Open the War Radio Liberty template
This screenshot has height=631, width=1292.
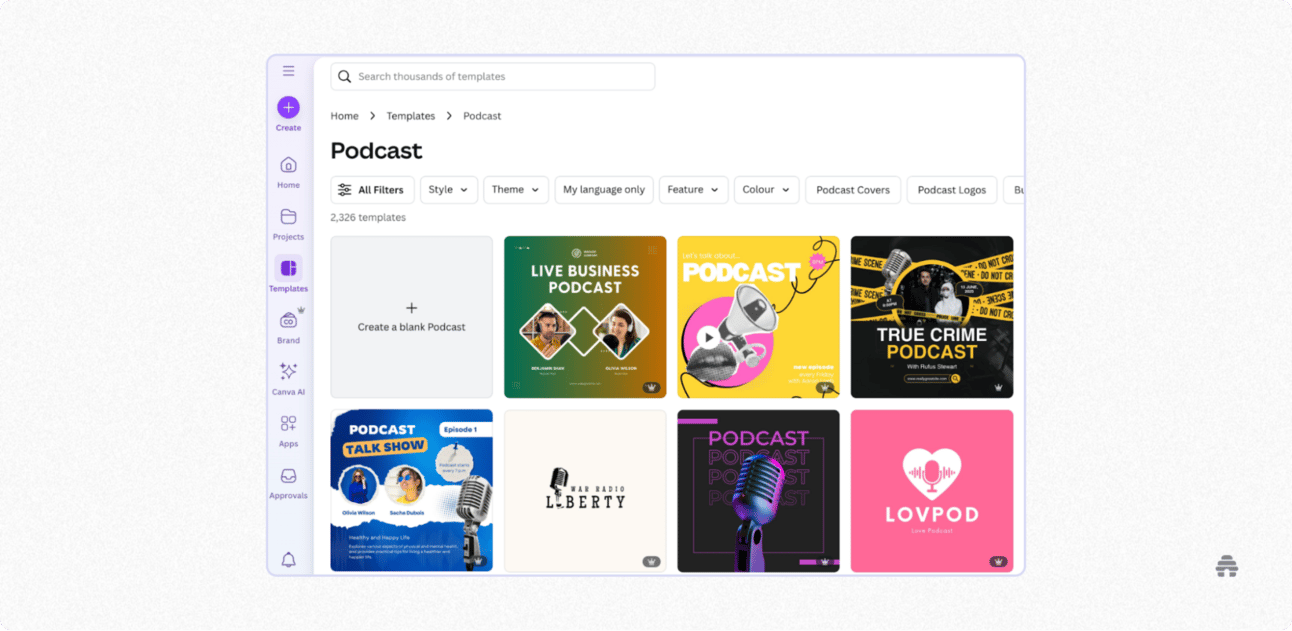click(x=585, y=491)
